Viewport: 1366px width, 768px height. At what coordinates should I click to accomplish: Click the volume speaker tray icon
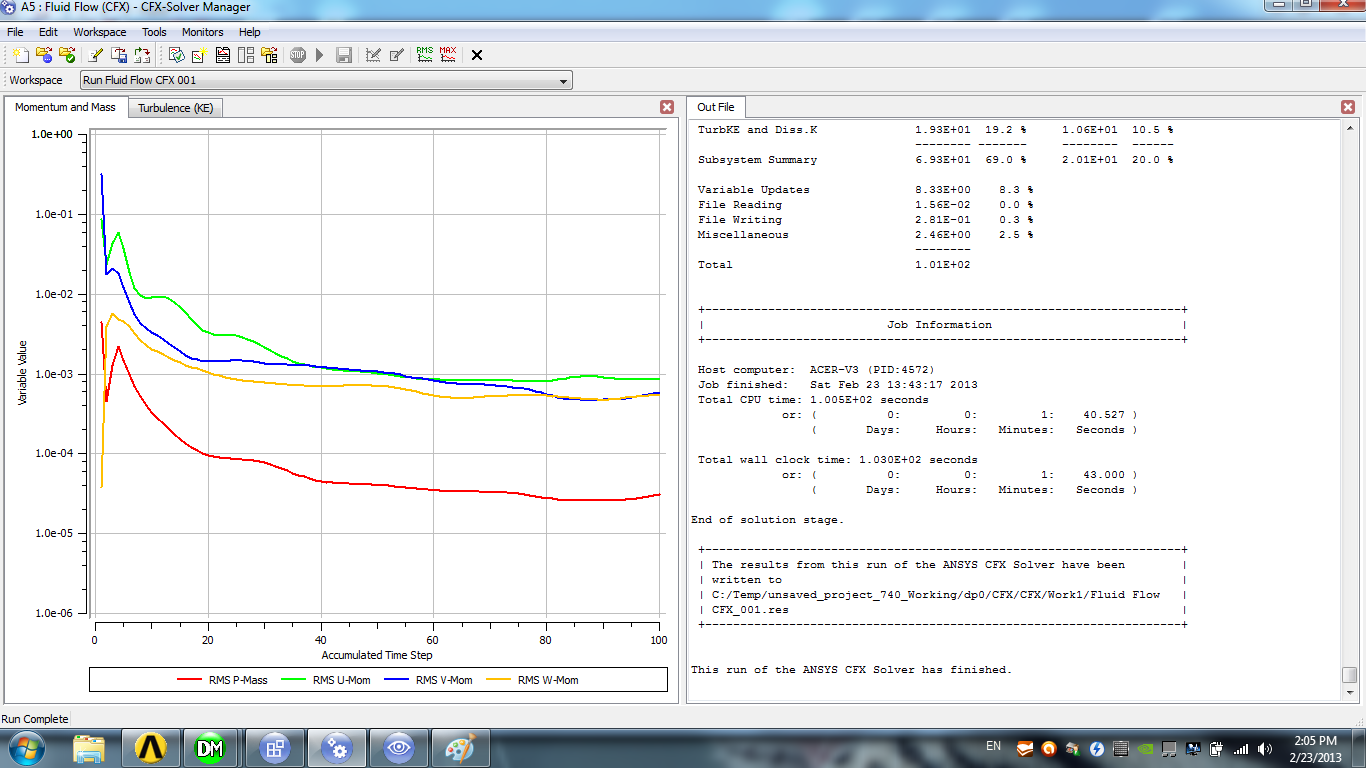[1265, 748]
